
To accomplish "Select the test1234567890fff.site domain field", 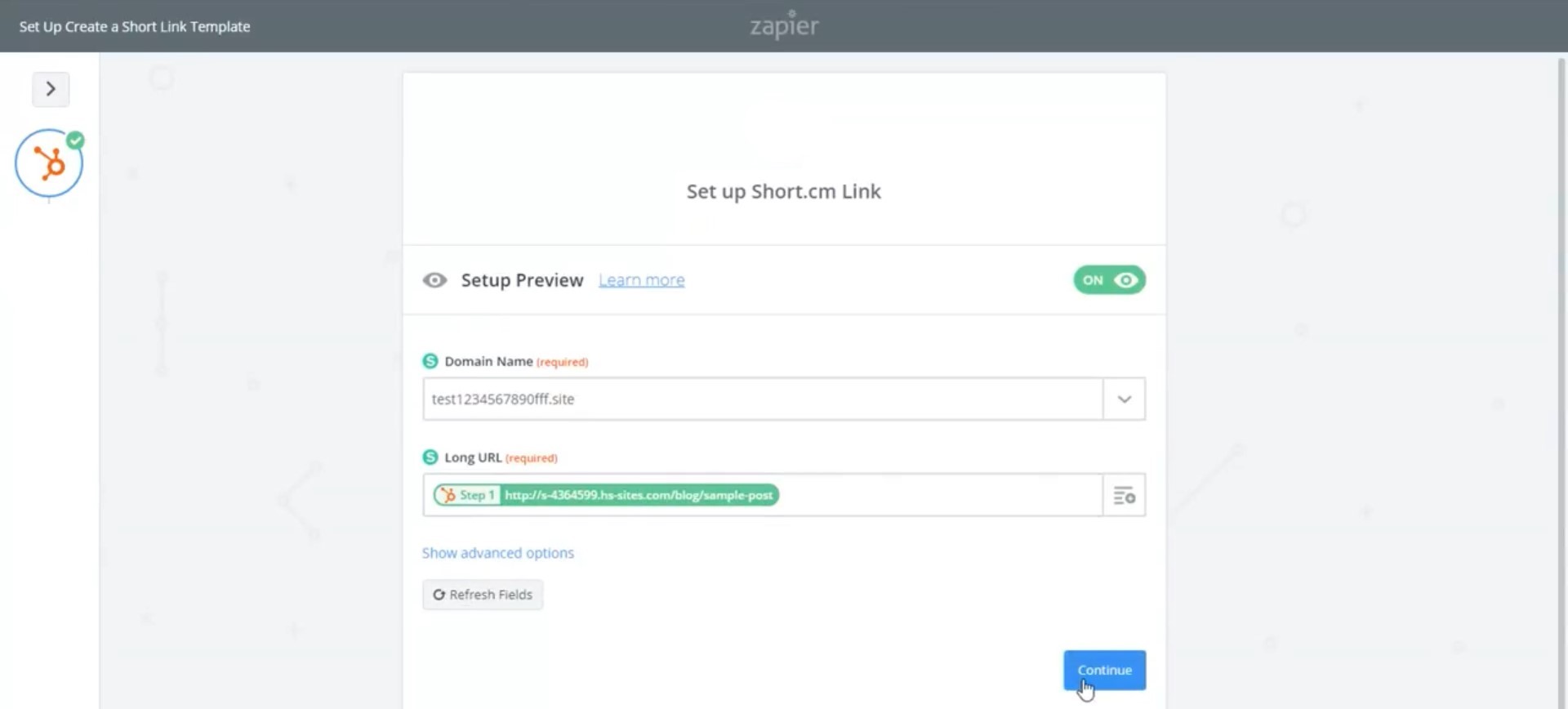I will (x=761, y=399).
